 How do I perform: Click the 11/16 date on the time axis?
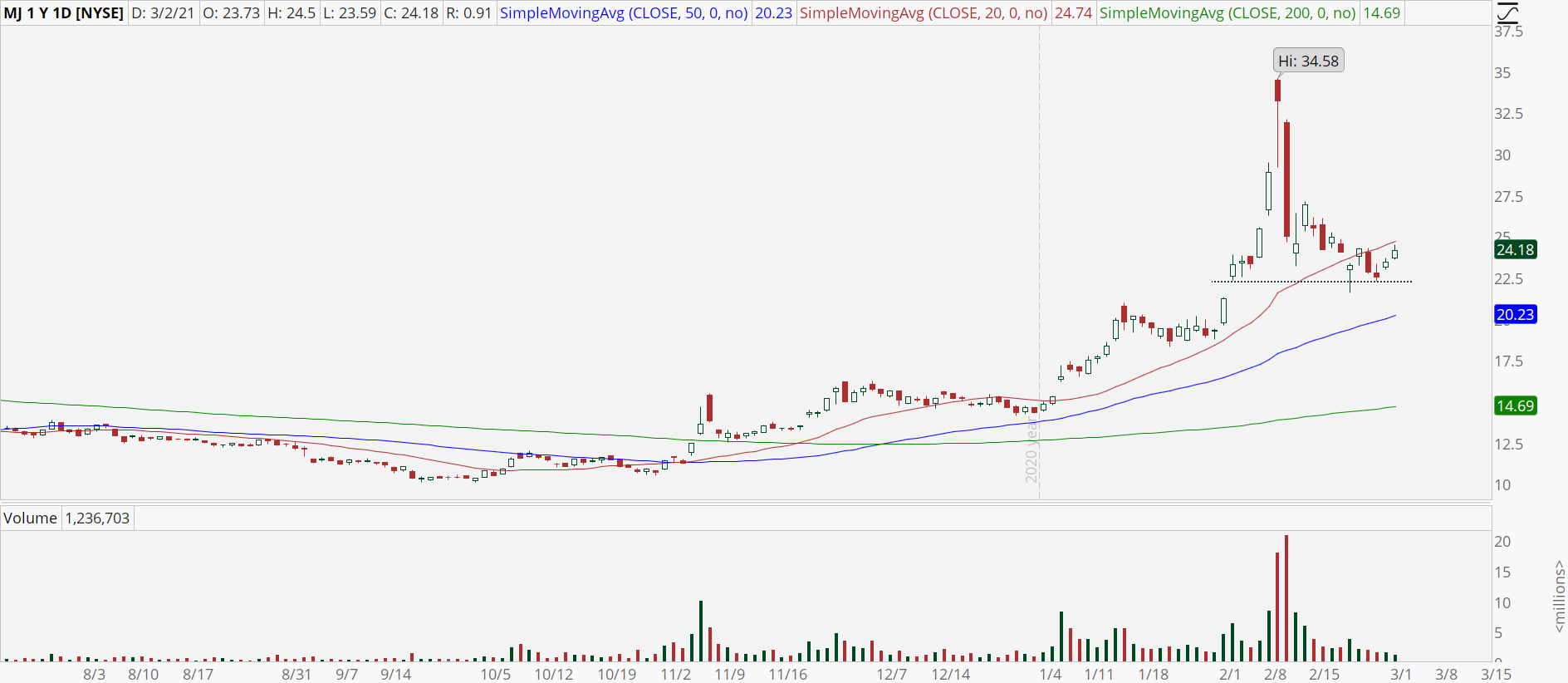point(787,674)
